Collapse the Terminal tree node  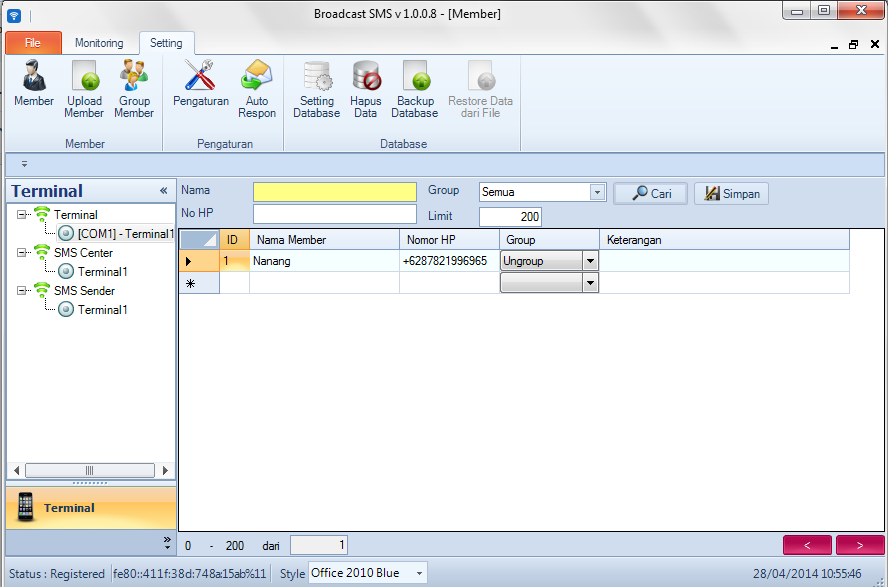pyautogui.click(x=22, y=215)
